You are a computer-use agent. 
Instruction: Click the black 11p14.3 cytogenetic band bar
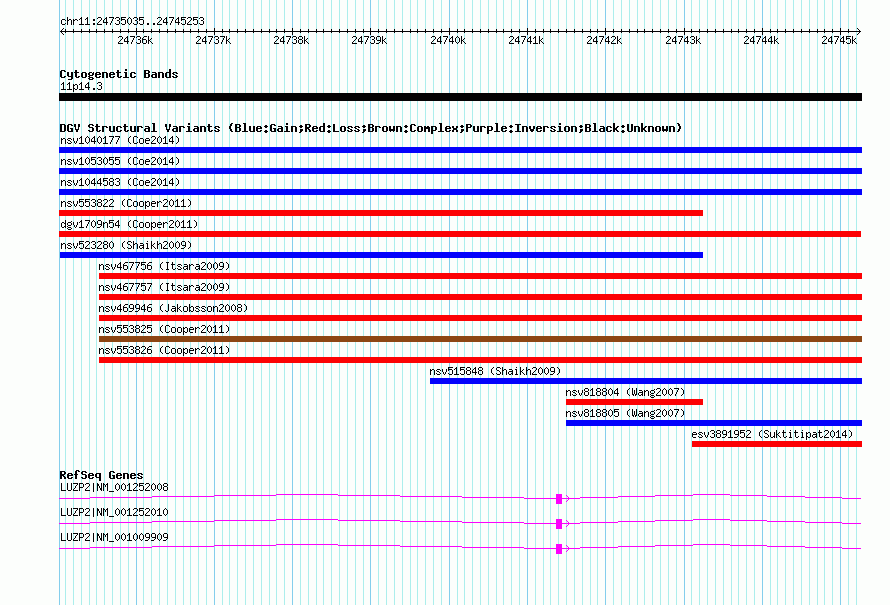(x=460, y=97)
